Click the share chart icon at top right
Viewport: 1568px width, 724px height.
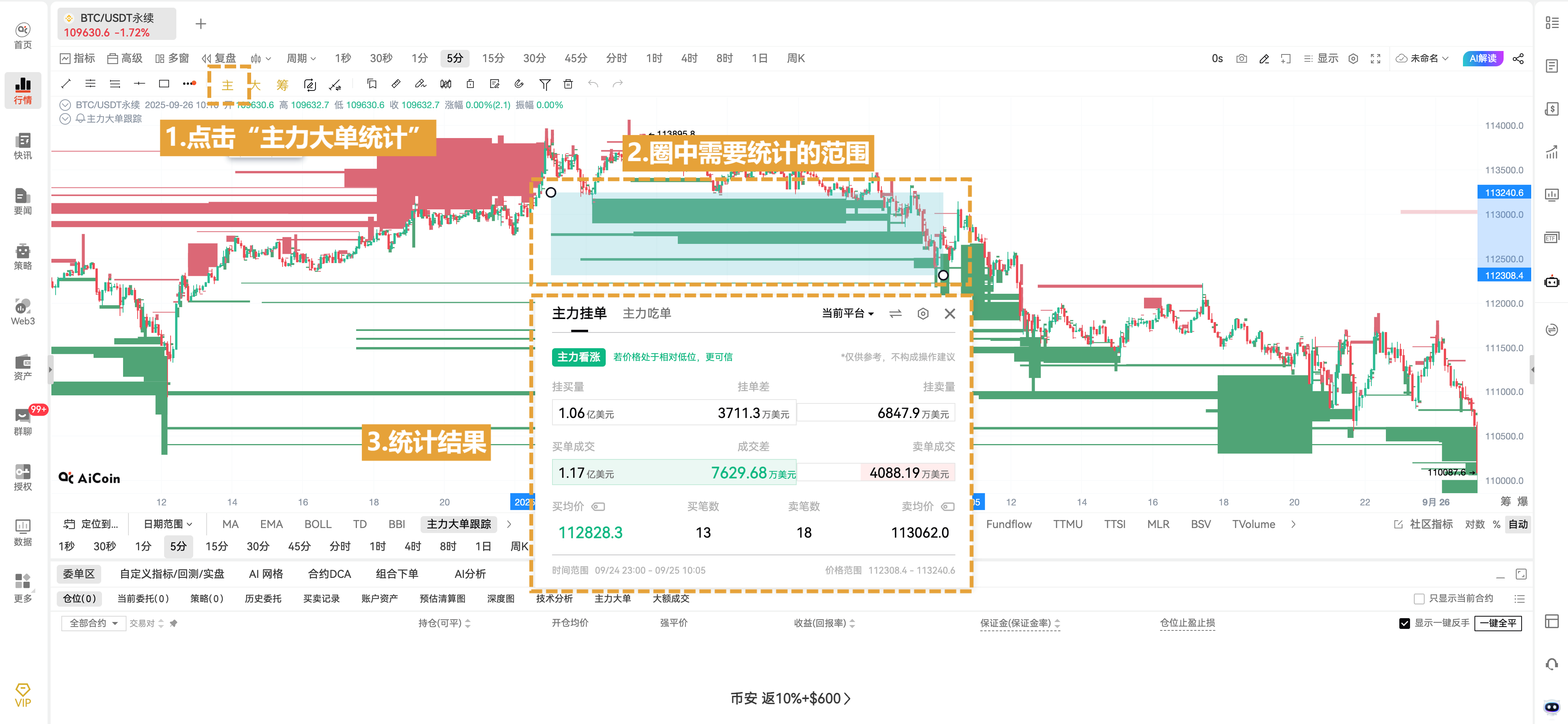pyautogui.click(x=1519, y=58)
